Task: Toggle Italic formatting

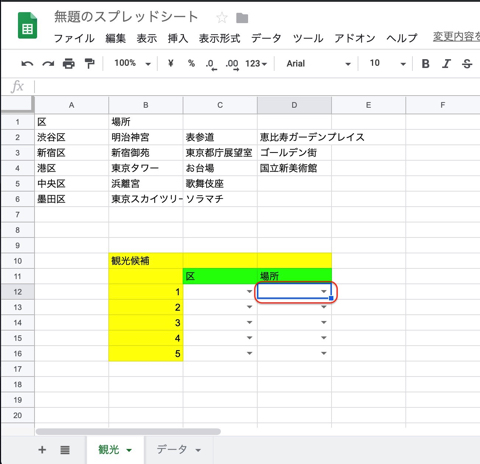Action: tap(446, 63)
